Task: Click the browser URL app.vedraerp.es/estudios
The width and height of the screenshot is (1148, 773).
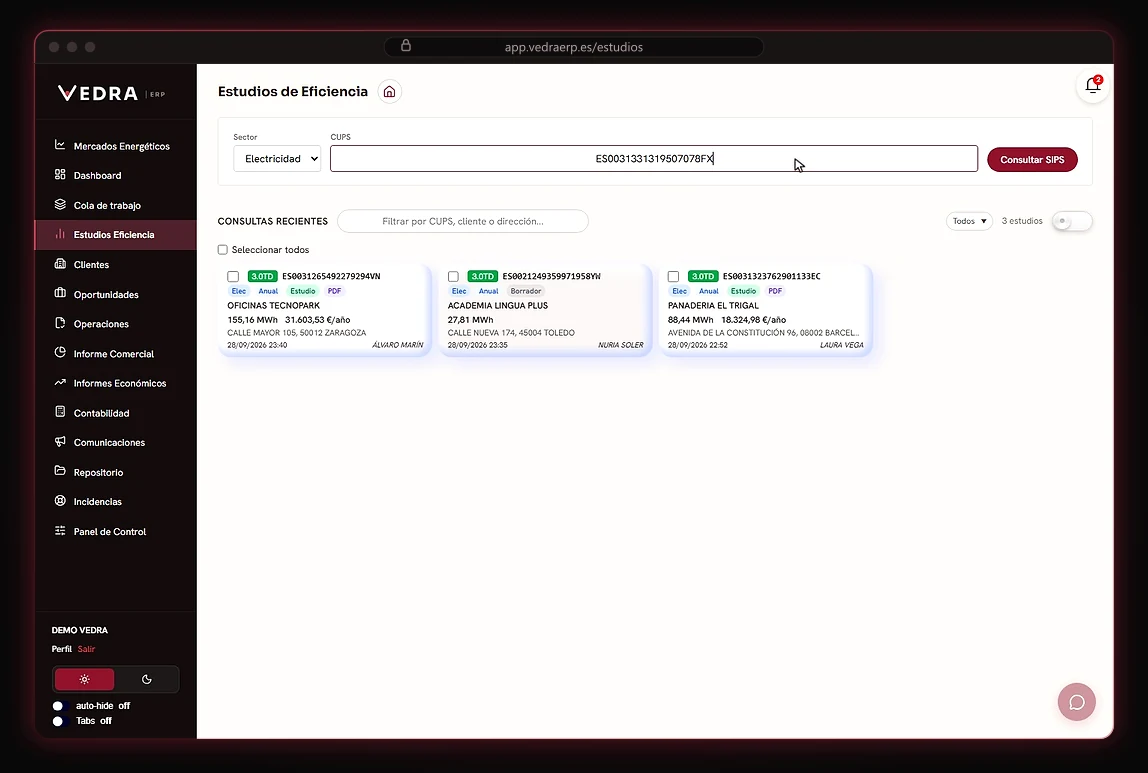Action: [573, 47]
